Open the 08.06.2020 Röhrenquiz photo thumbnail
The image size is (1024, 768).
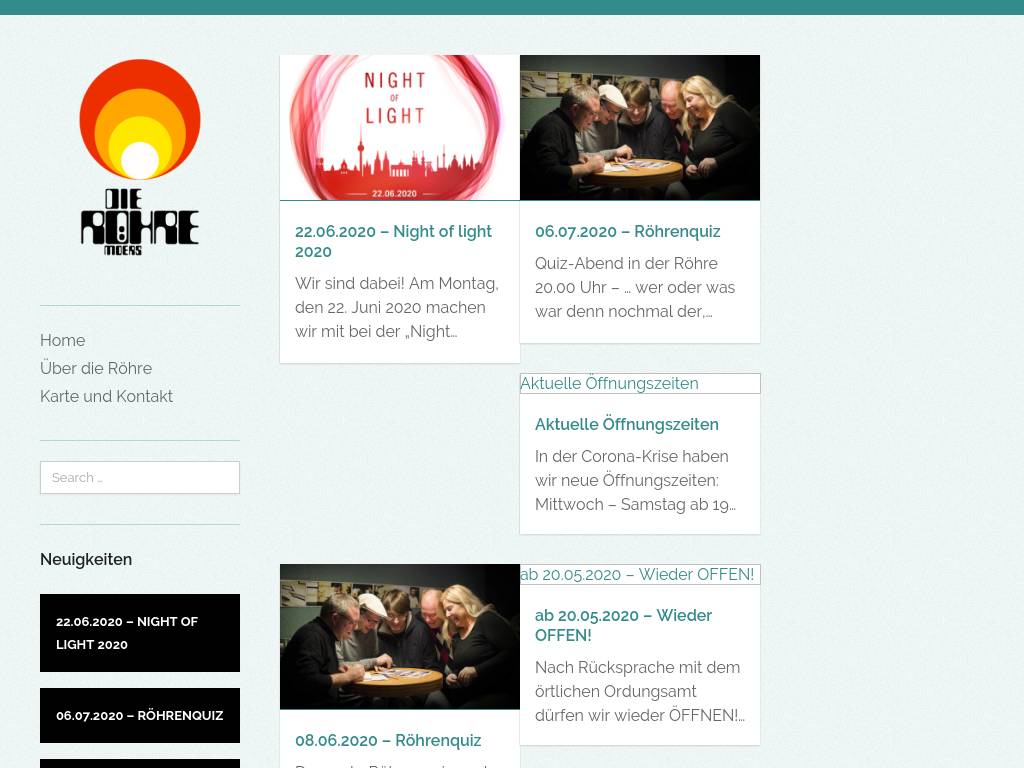[x=400, y=637]
